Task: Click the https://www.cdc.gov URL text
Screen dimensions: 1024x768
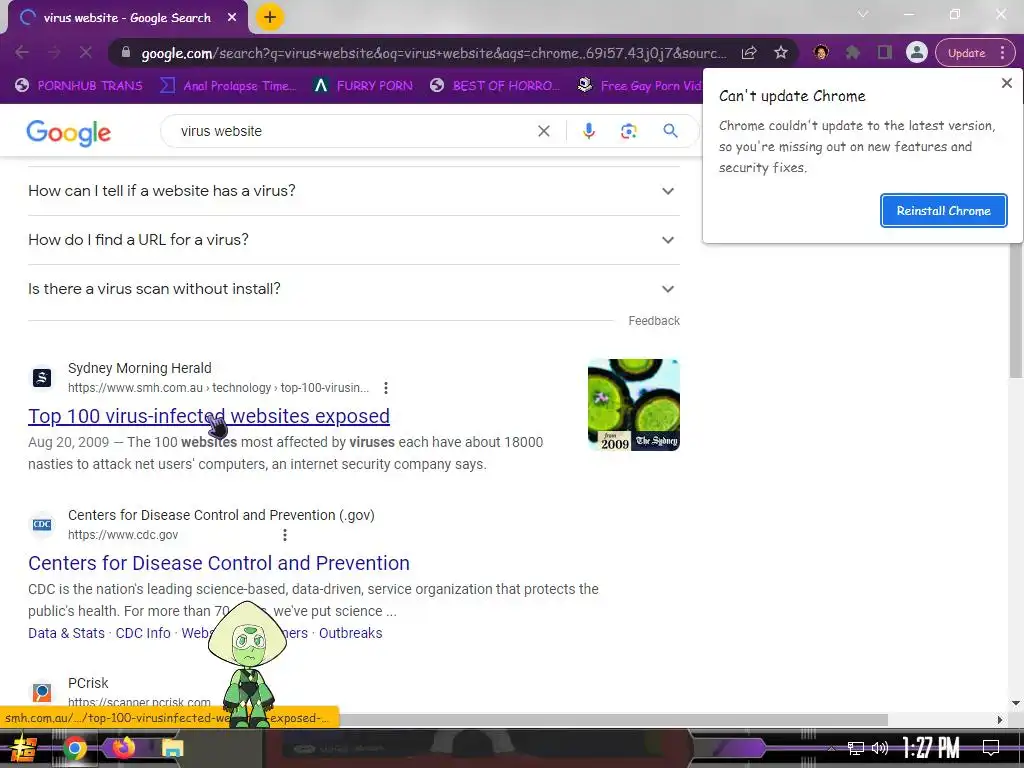Action: click(123, 535)
